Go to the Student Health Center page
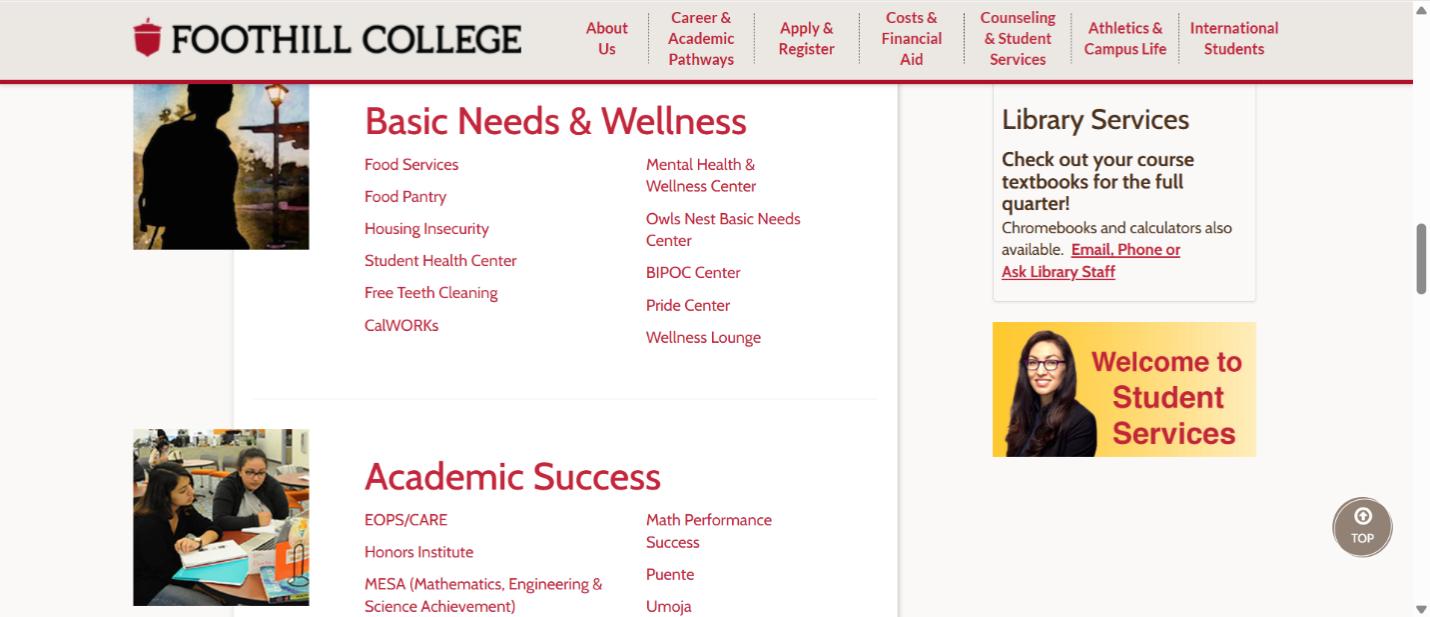 point(440,261)
